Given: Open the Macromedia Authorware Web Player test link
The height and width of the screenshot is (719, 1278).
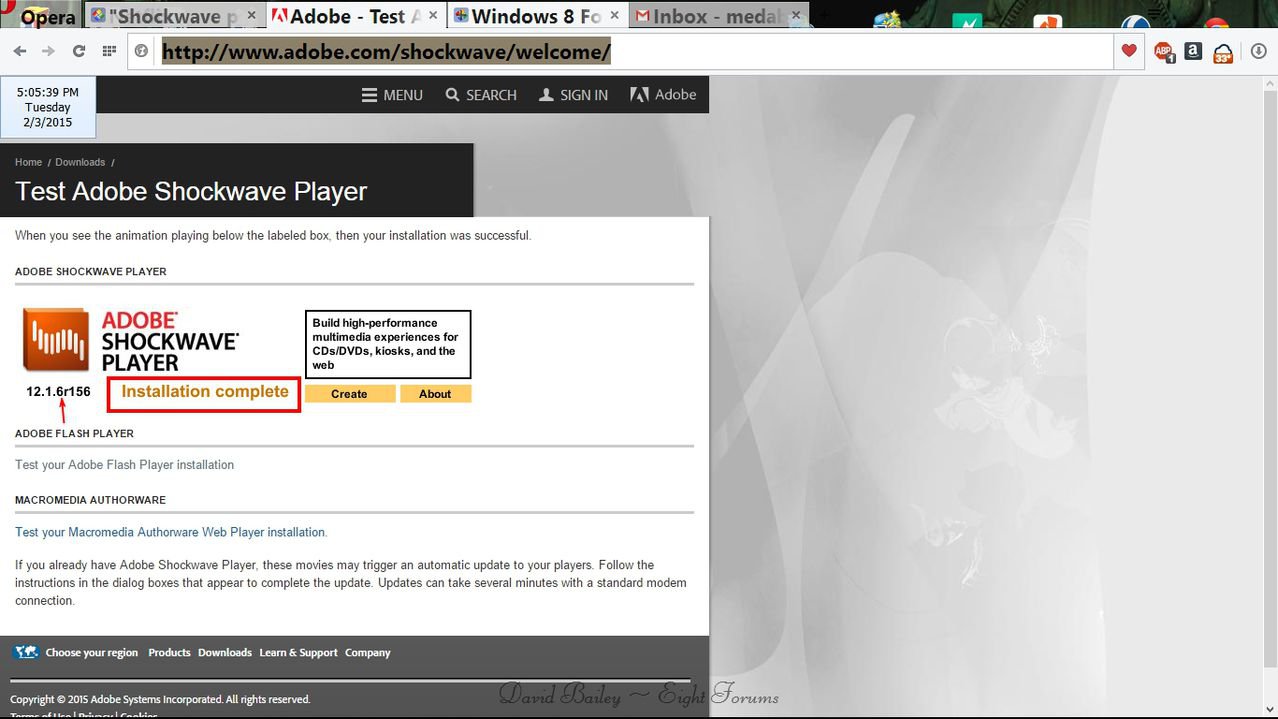Looking at the screenshot, I should pos(170,532).
